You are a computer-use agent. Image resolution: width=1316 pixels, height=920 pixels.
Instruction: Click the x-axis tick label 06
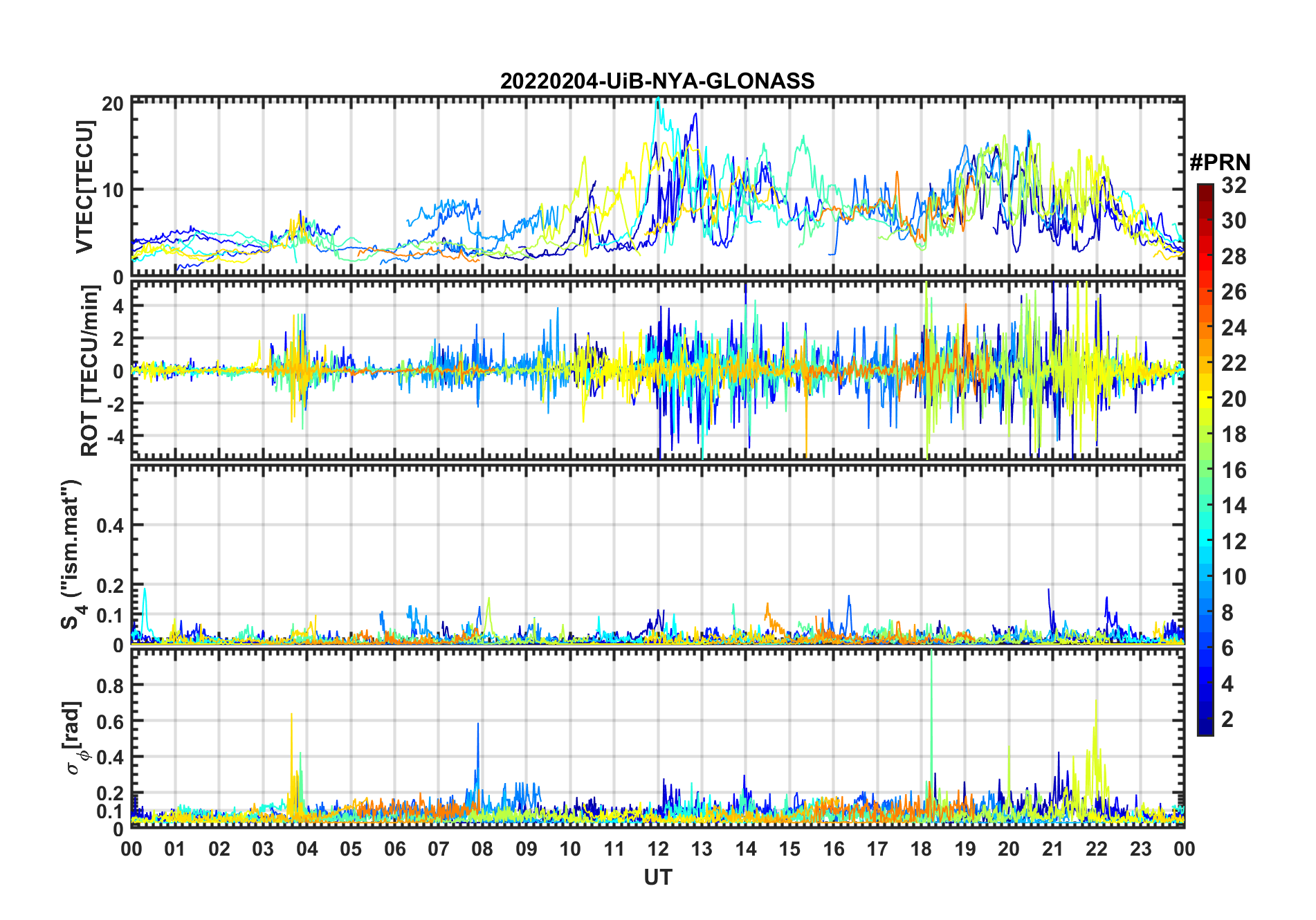pos(394,849)
